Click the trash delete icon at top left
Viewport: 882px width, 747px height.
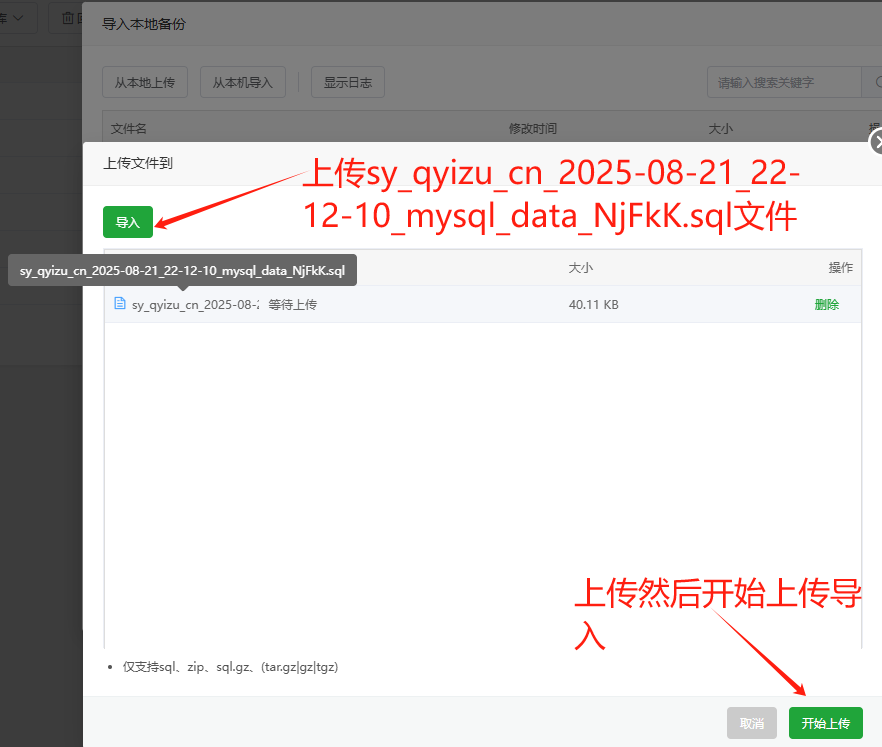(x=67, y=17)
